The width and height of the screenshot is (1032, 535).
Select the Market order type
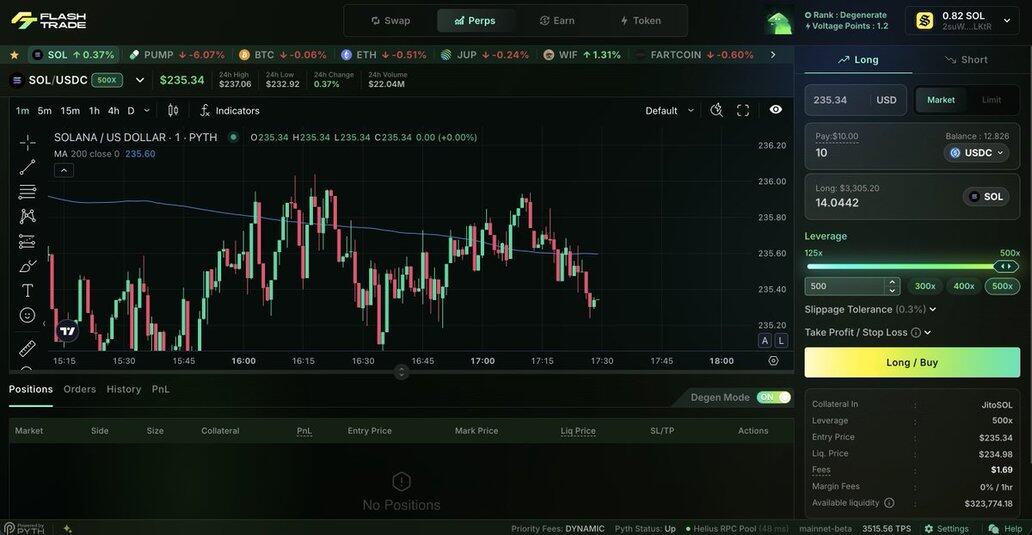(x=941, y=100)
